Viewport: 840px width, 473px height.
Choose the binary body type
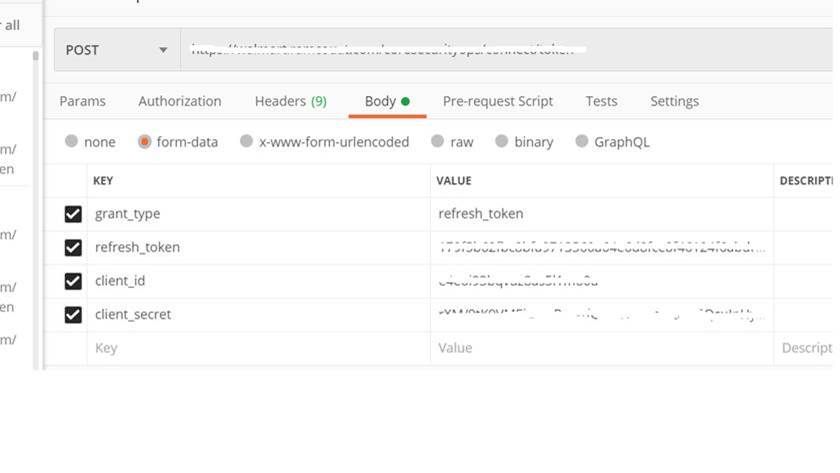point(501,142)
